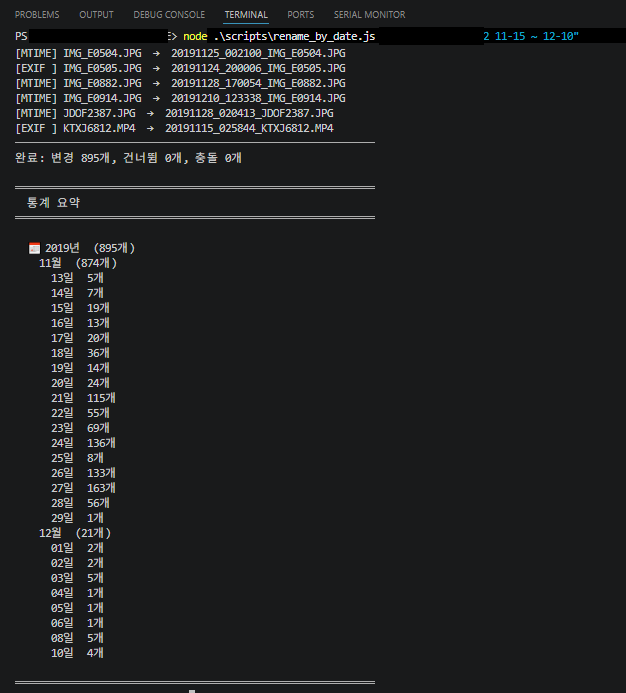Open the DEBUG CONSOLE tab
Image resolution: width=626 pixels, height=693 pixels.
(x=169, y=15)
